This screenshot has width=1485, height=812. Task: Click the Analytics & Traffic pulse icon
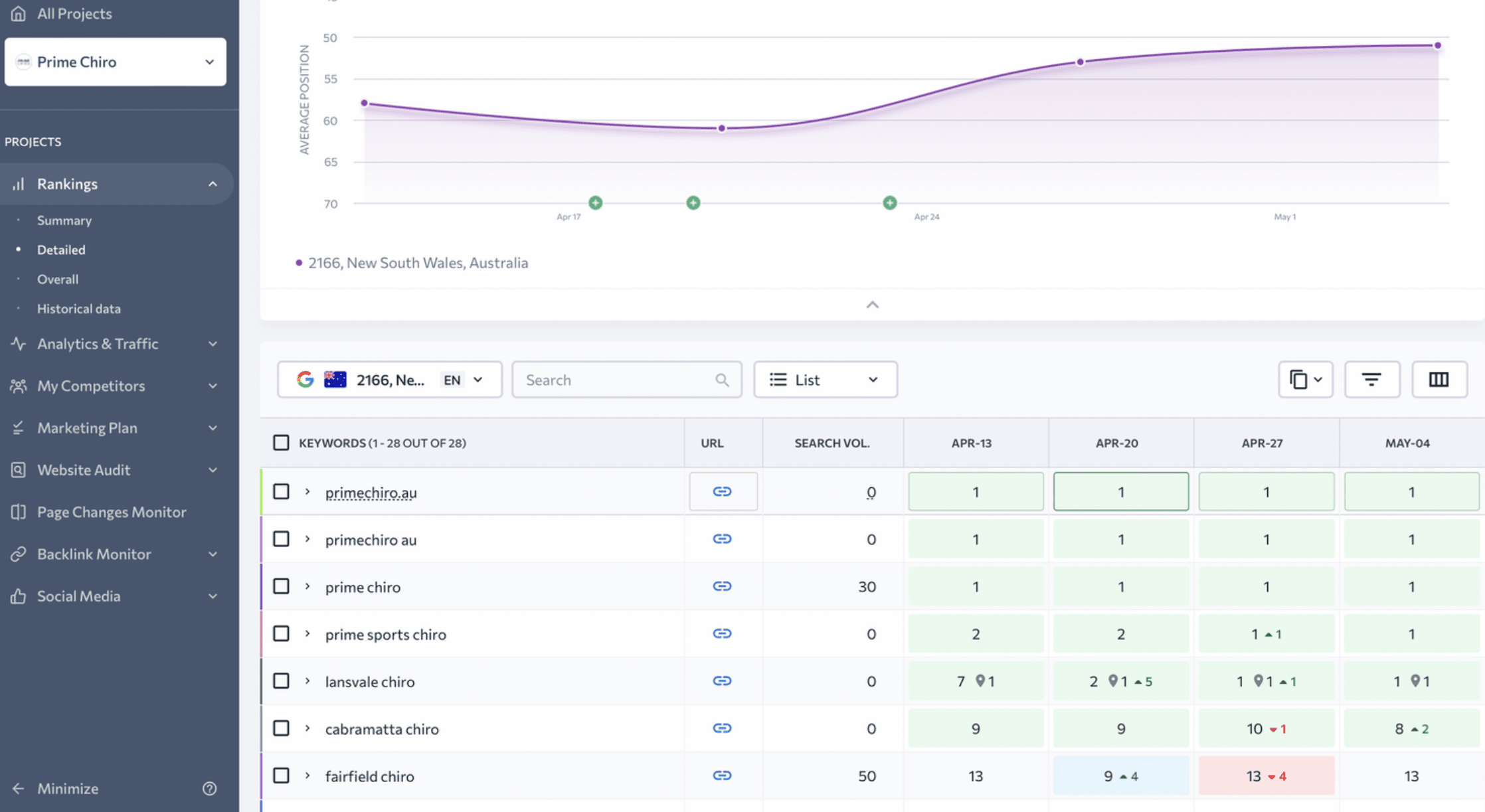[19, 344]
